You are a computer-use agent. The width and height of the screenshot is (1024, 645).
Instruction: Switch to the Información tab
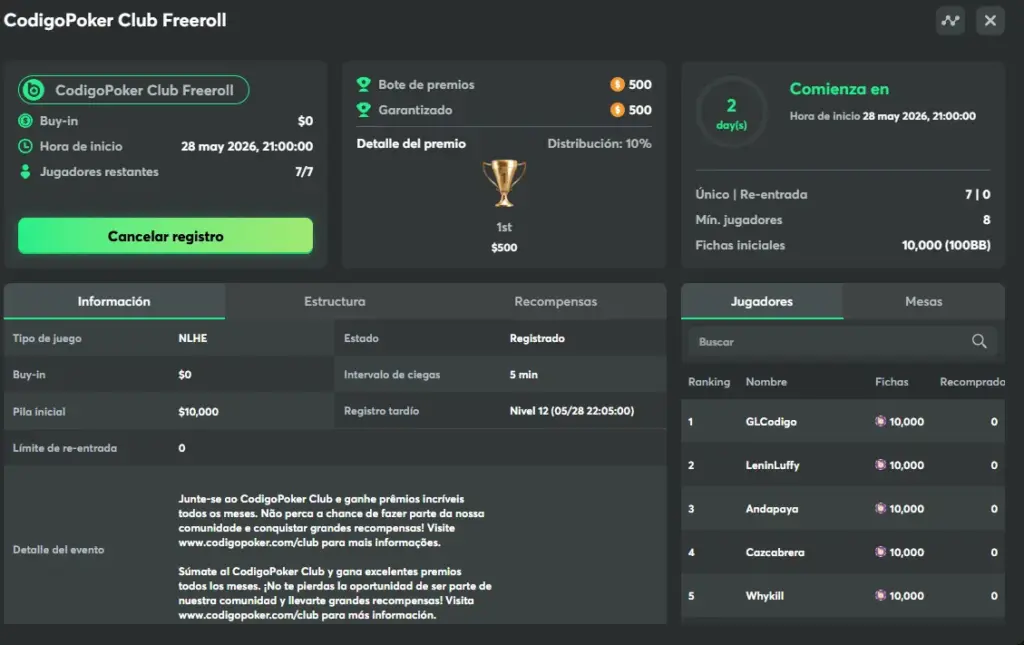(x=114, y=302)
